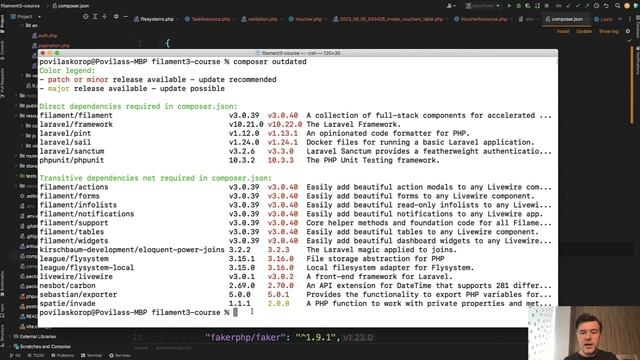
Task: Click composer Update link
Action: pos(584,31)
